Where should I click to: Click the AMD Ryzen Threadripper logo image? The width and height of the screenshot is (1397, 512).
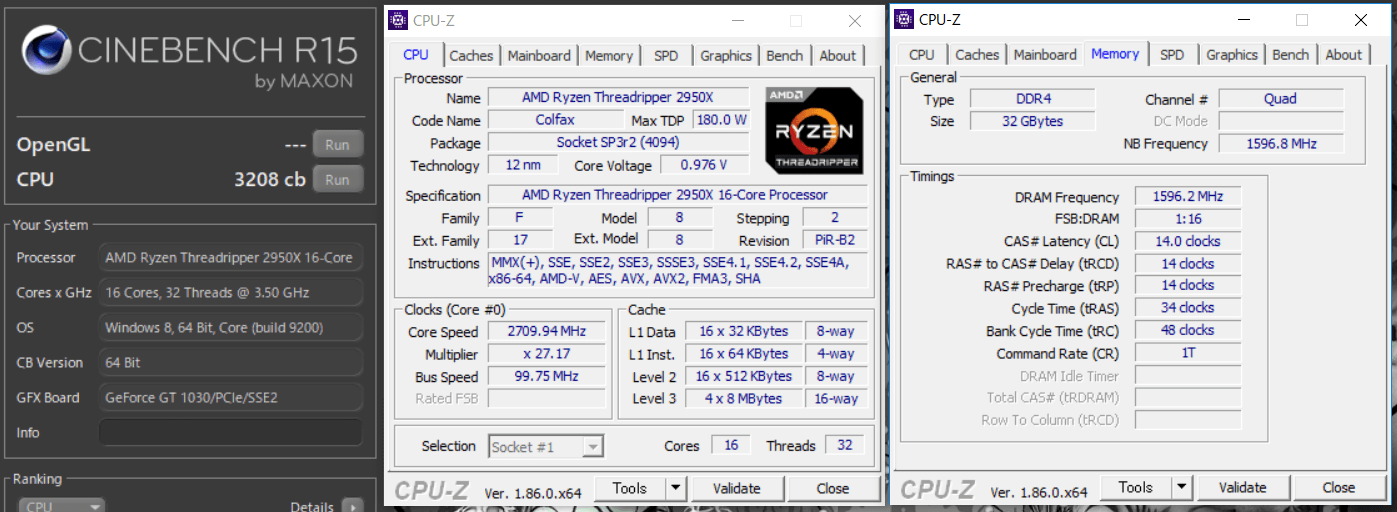click(814, 130)
